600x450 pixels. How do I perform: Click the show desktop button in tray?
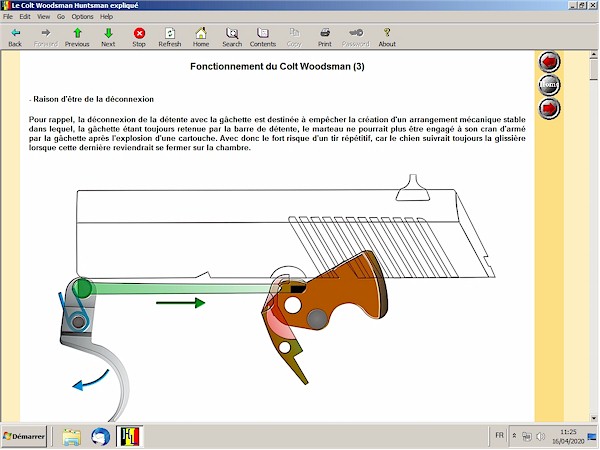point(592,436)
